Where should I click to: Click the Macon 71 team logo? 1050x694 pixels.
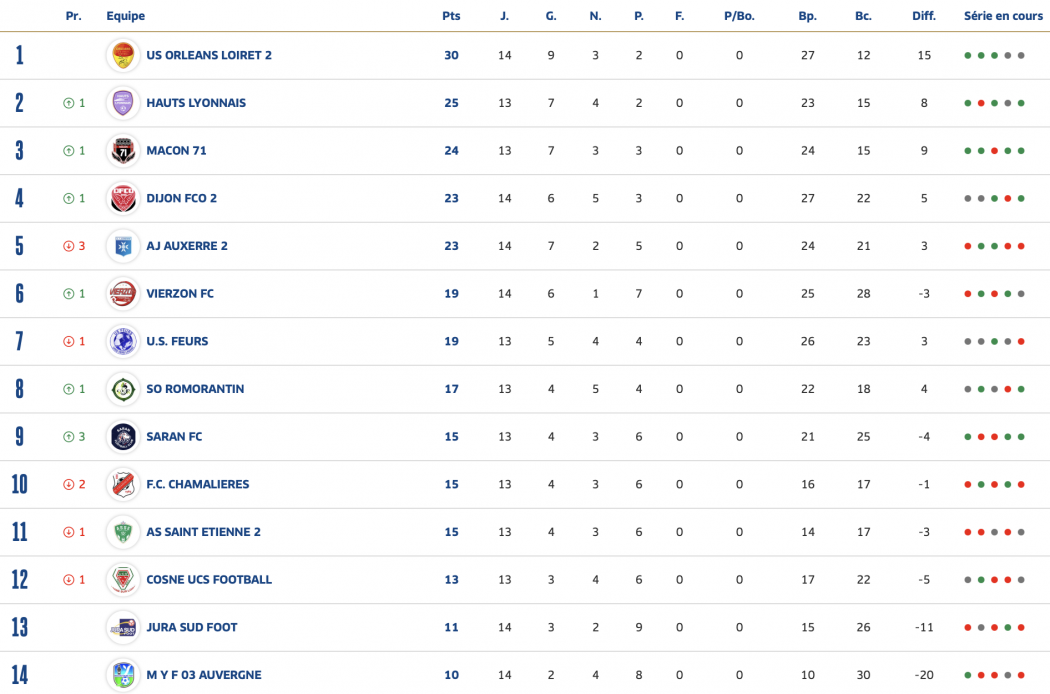(123, 151)
